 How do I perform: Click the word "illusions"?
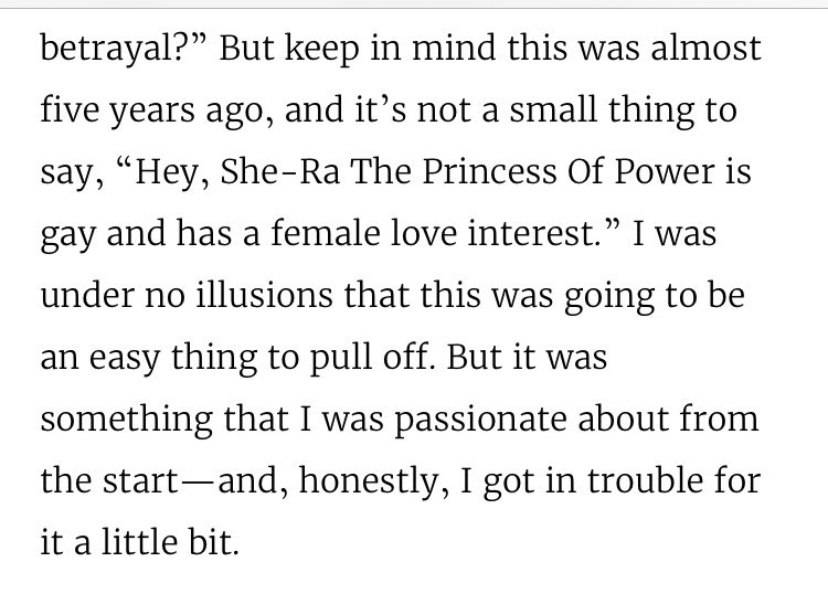click(265, 295)
